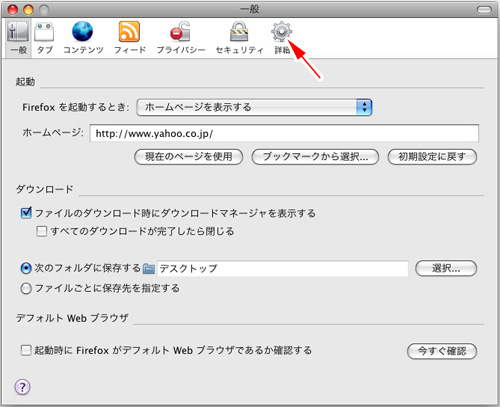Uncheck showing download manager on download
The width and height of the screenshot is (500, 407).
coord(26,213)
